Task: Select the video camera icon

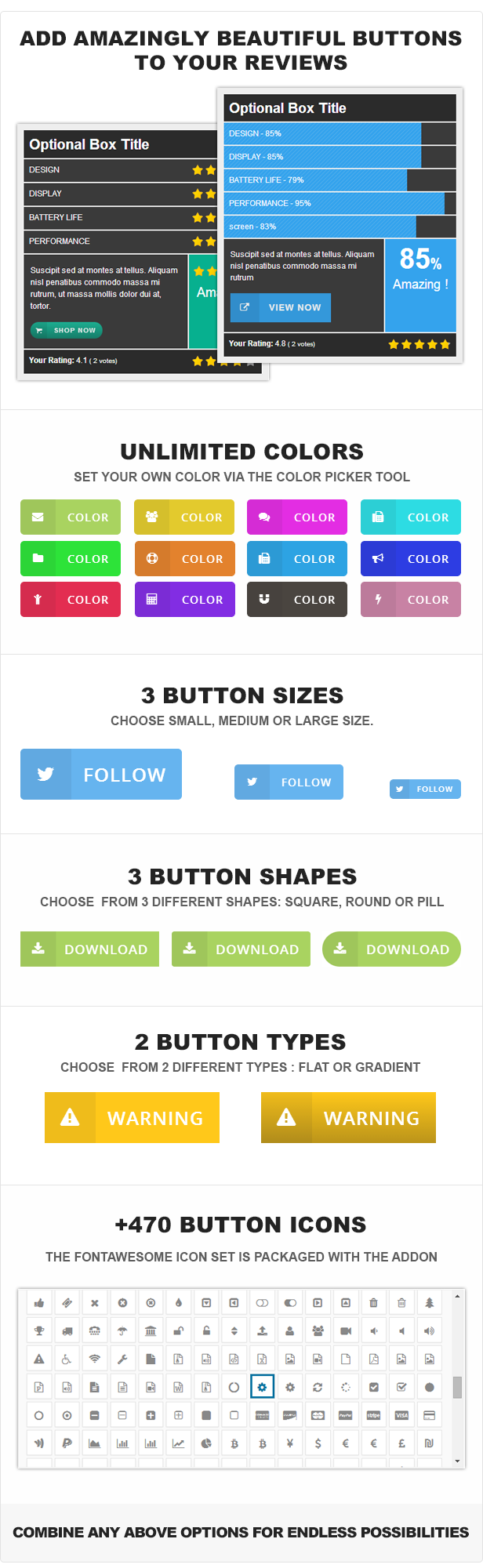Action: click(x=346, y=1330)
